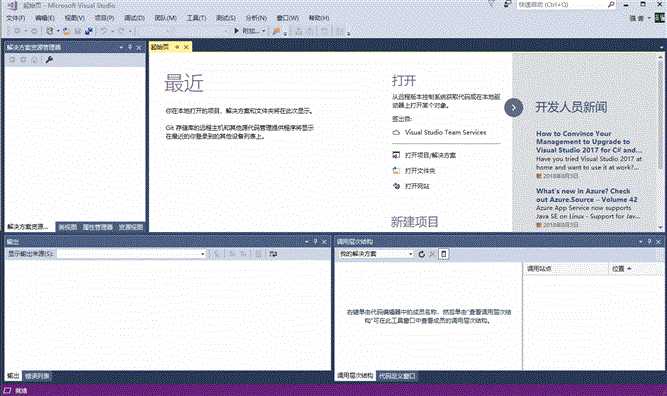Collapse developer news with round arrow button
Screen dimensions: 667x396
click(x=514, y=108)
